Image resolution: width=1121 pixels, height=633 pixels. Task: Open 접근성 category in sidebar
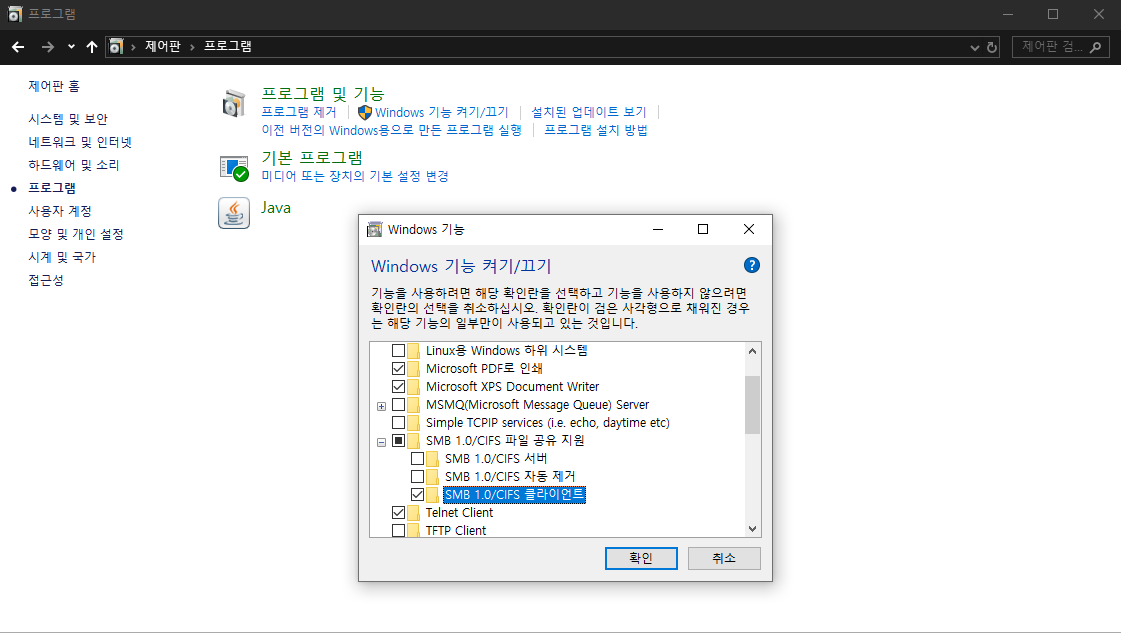(x=46, y=280)
